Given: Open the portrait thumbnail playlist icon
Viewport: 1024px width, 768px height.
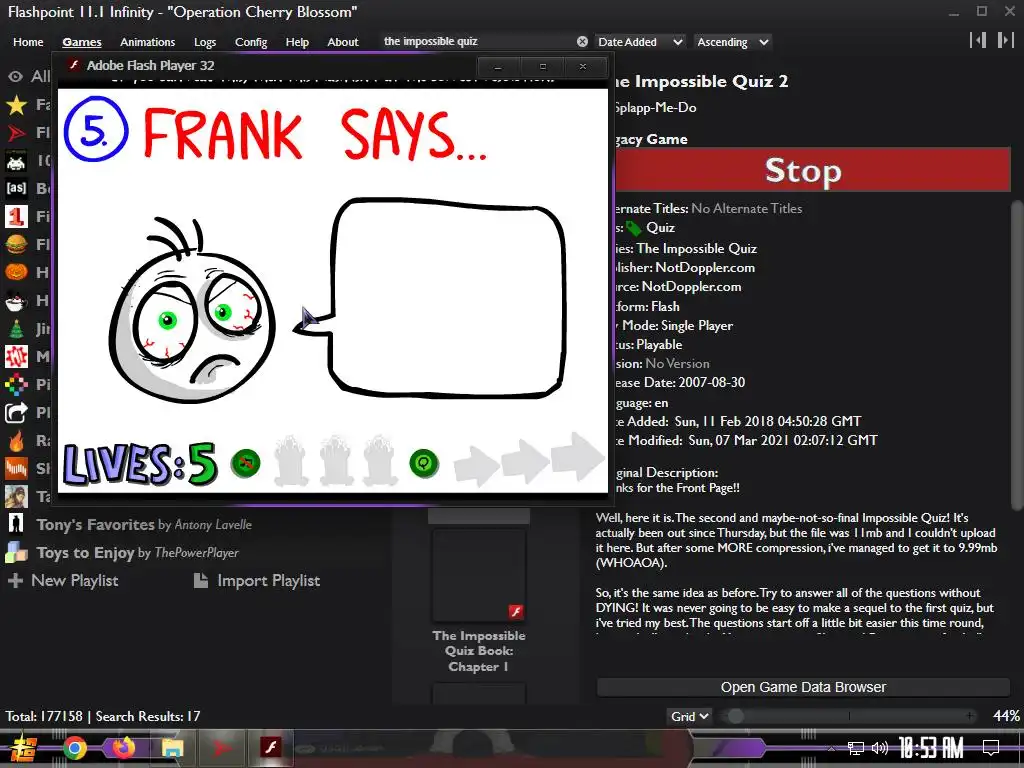Looking at the screenshot, I should point(16,496).
